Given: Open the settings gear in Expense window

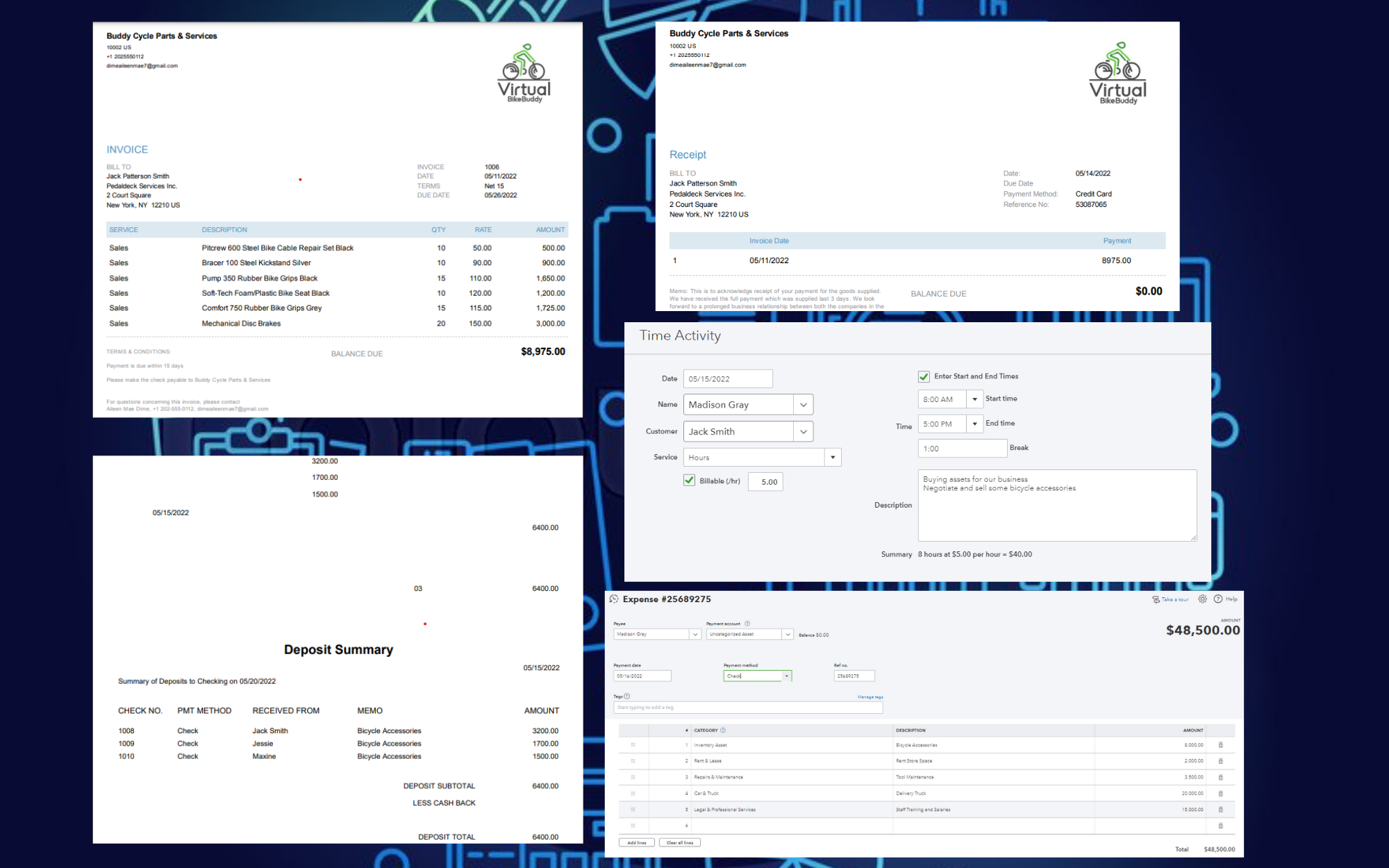Looking at the screenshot, I should tap(1203, 599).
